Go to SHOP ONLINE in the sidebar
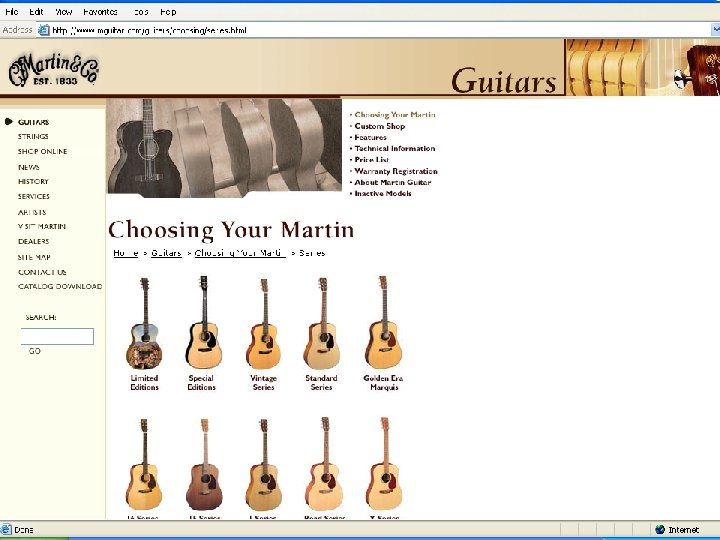This screenshot has height=540, width=720. pyautogui.click(x=42, y=152)
